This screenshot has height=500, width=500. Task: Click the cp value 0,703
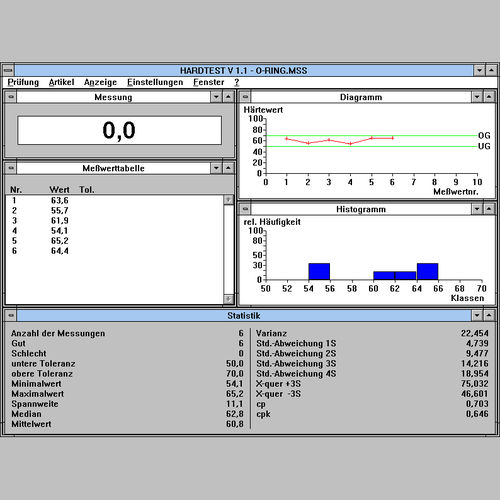pyautogui.click(x=477, y=404)
